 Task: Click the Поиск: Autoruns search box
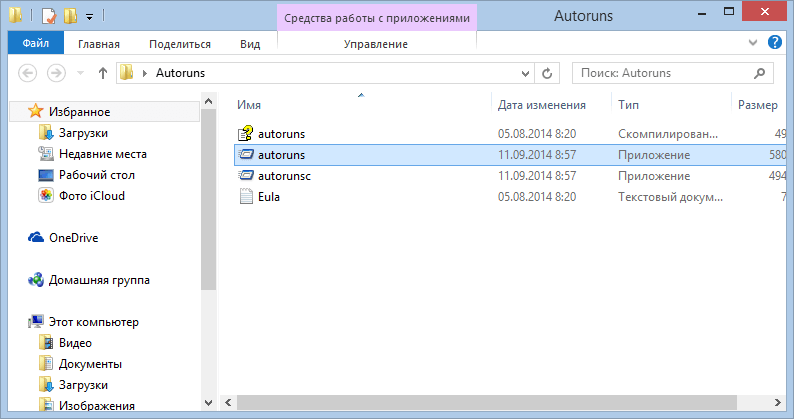pos(664,73)
